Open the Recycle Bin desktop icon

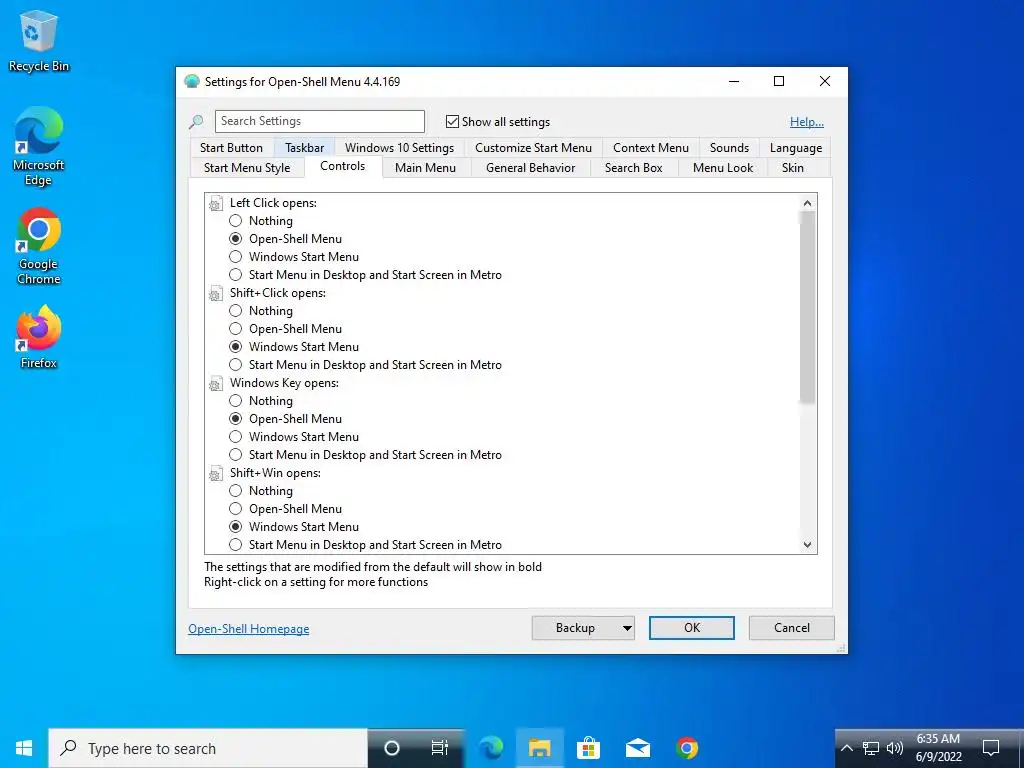pos(39,42)
